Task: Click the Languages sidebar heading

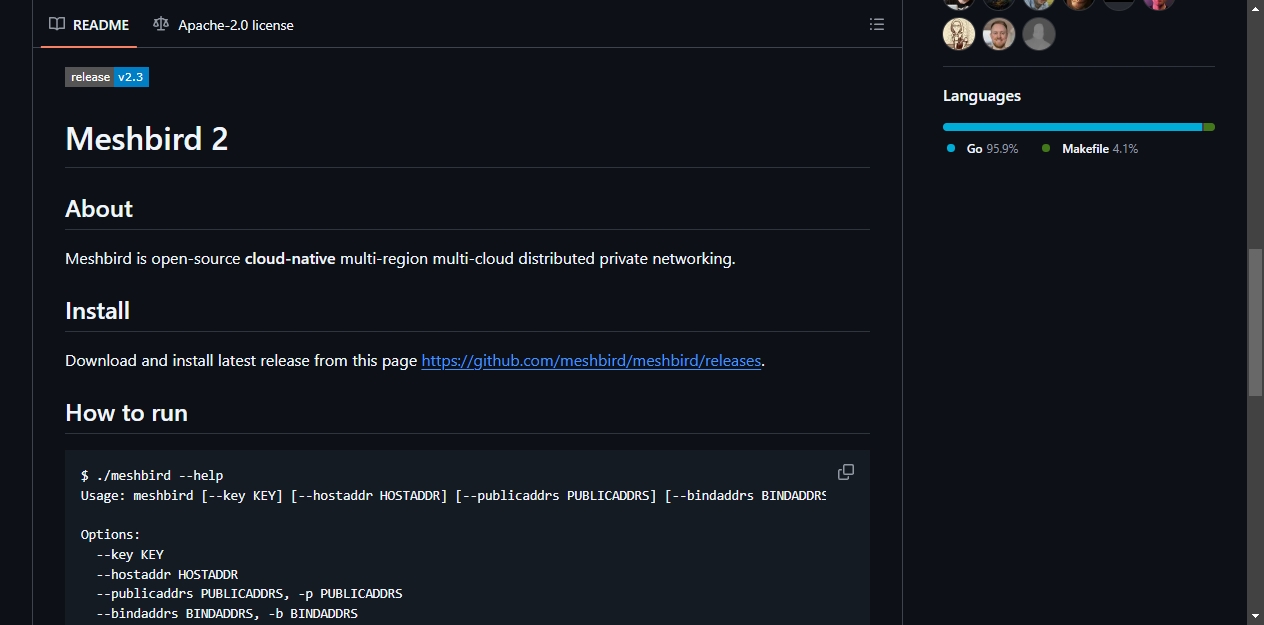Action: [982, 96]
